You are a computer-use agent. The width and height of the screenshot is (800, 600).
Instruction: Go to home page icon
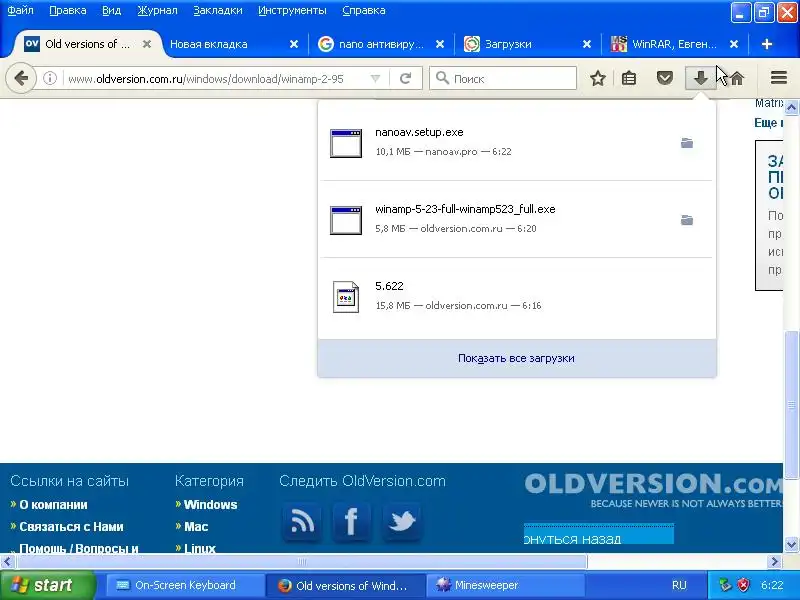[x=736, y=79]
